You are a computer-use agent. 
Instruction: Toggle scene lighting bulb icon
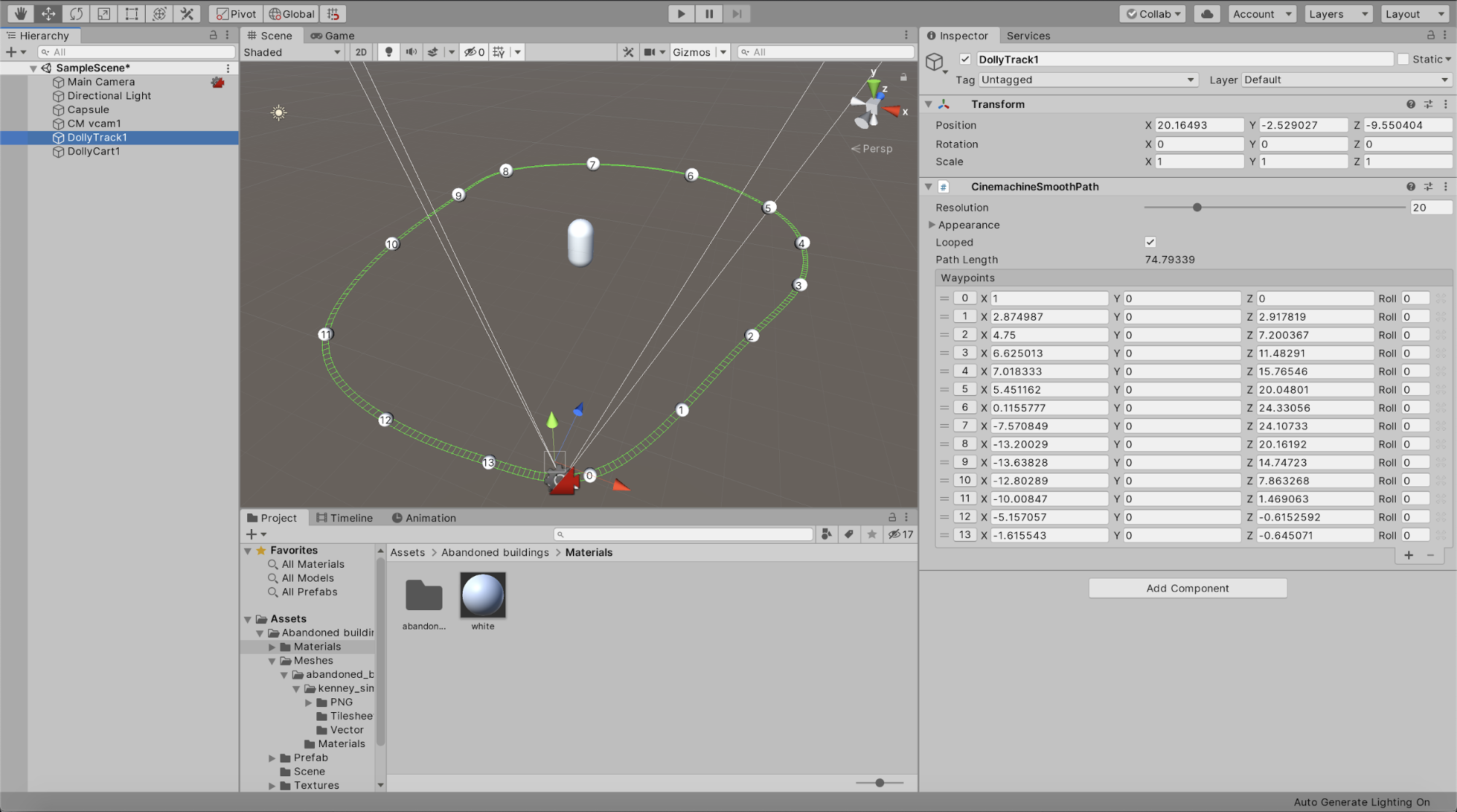(388, 52)
